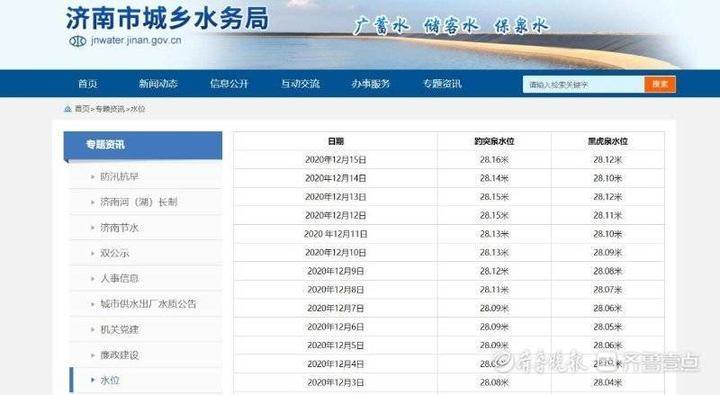This screenshot has height=395, width=720.
Task: Click arrow bullet beside 人事信息
Action: [x=93, y=279]
